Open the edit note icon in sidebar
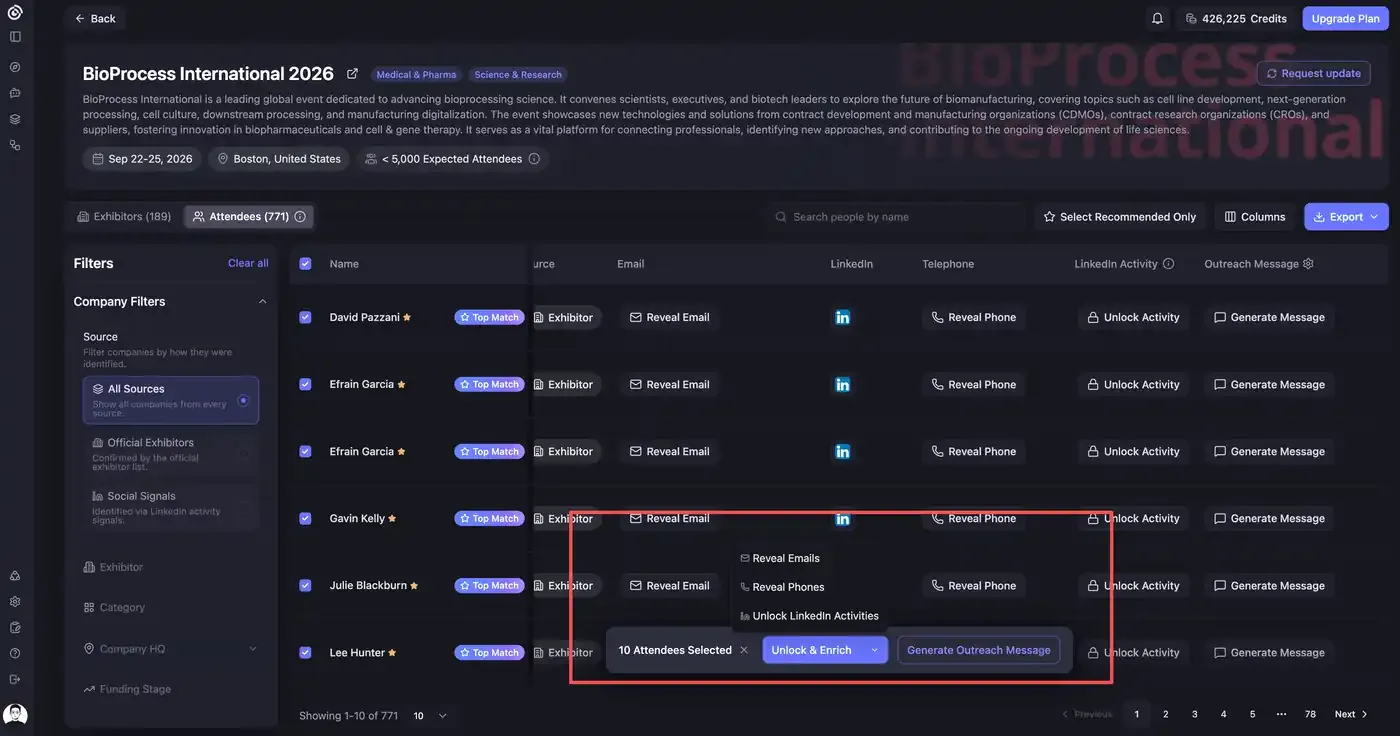The height and width of the screenshot is (736, 1400). tap(15, 628)
